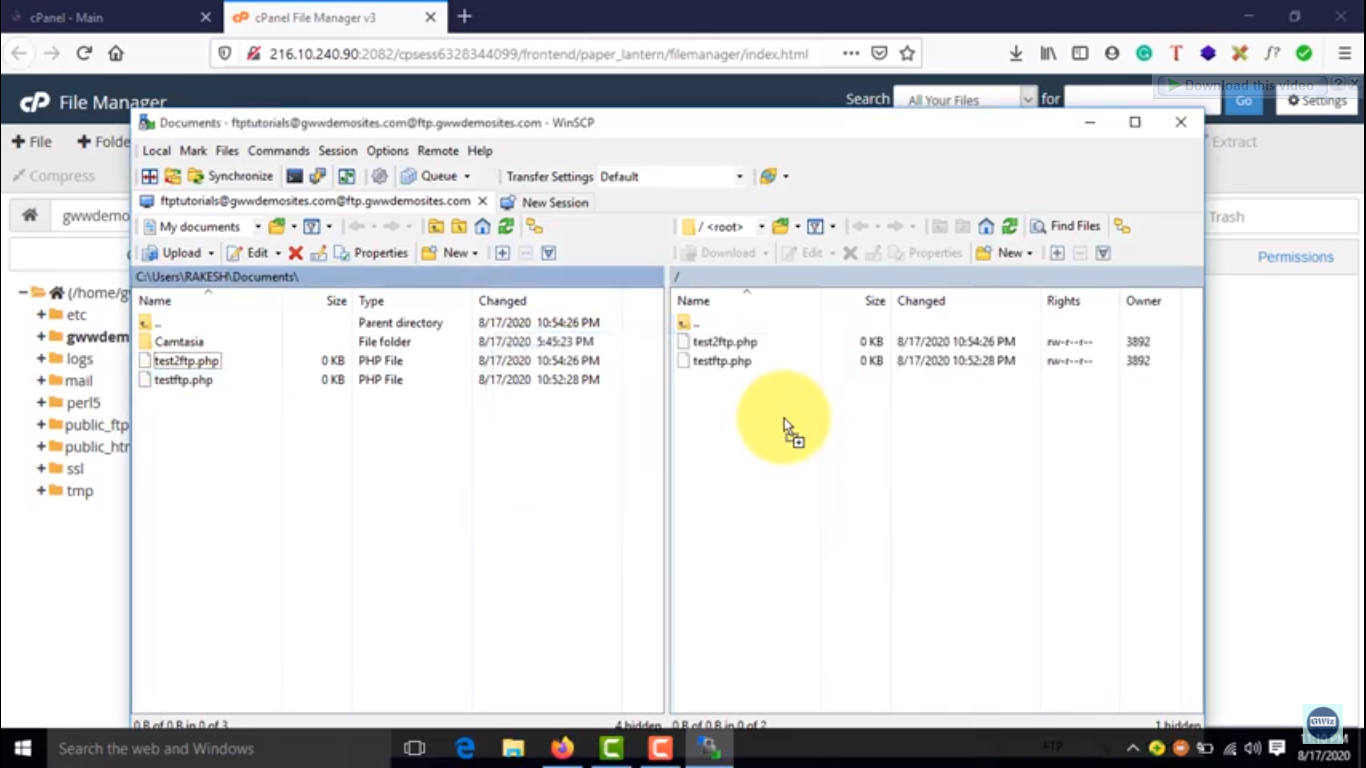This screenshot has width=1366, height=768.
Task: Switch to the cPanel - Main browser tab
Action: [110, 17]
